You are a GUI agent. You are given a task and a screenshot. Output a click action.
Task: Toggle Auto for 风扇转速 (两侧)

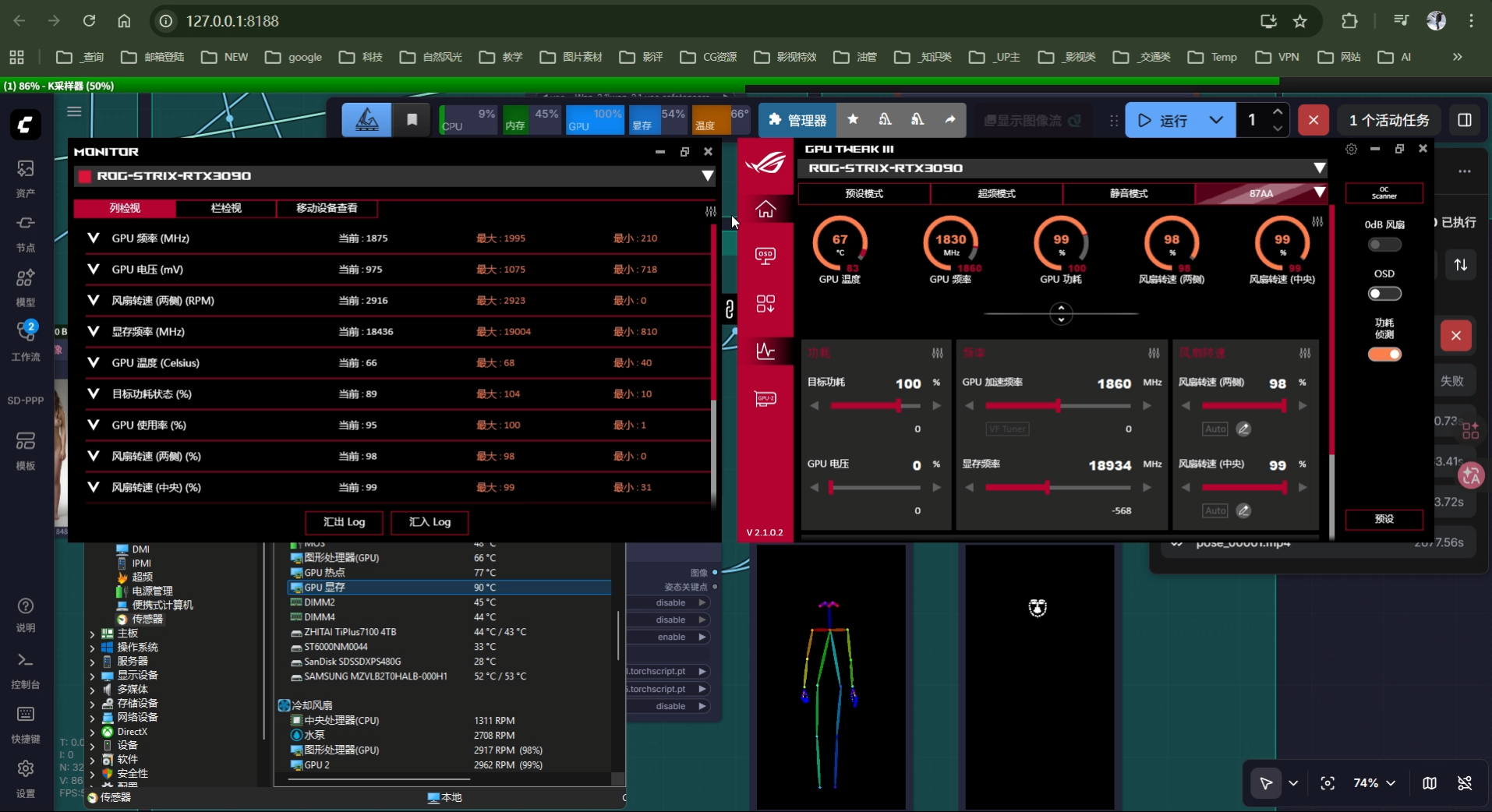1215,429
